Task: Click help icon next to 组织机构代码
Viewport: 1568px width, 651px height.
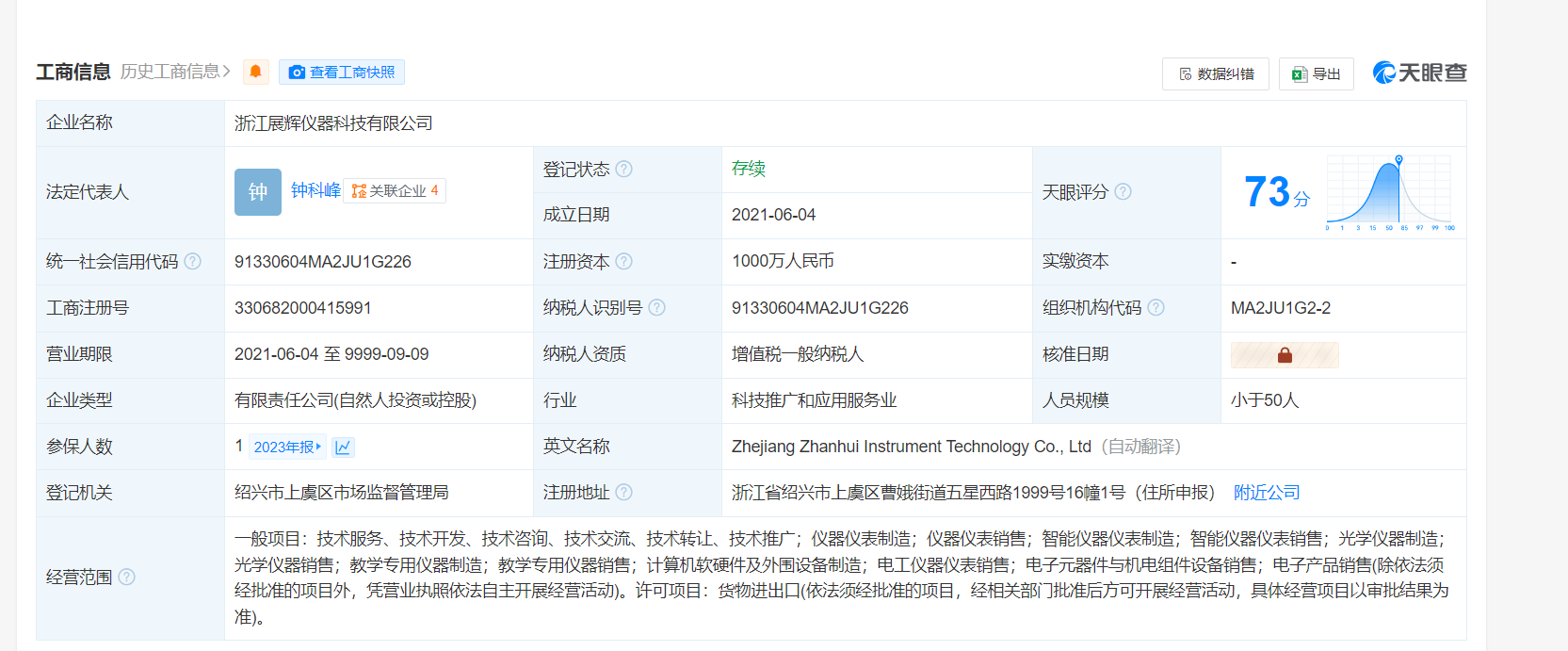Action: (x=1156, y=307)
